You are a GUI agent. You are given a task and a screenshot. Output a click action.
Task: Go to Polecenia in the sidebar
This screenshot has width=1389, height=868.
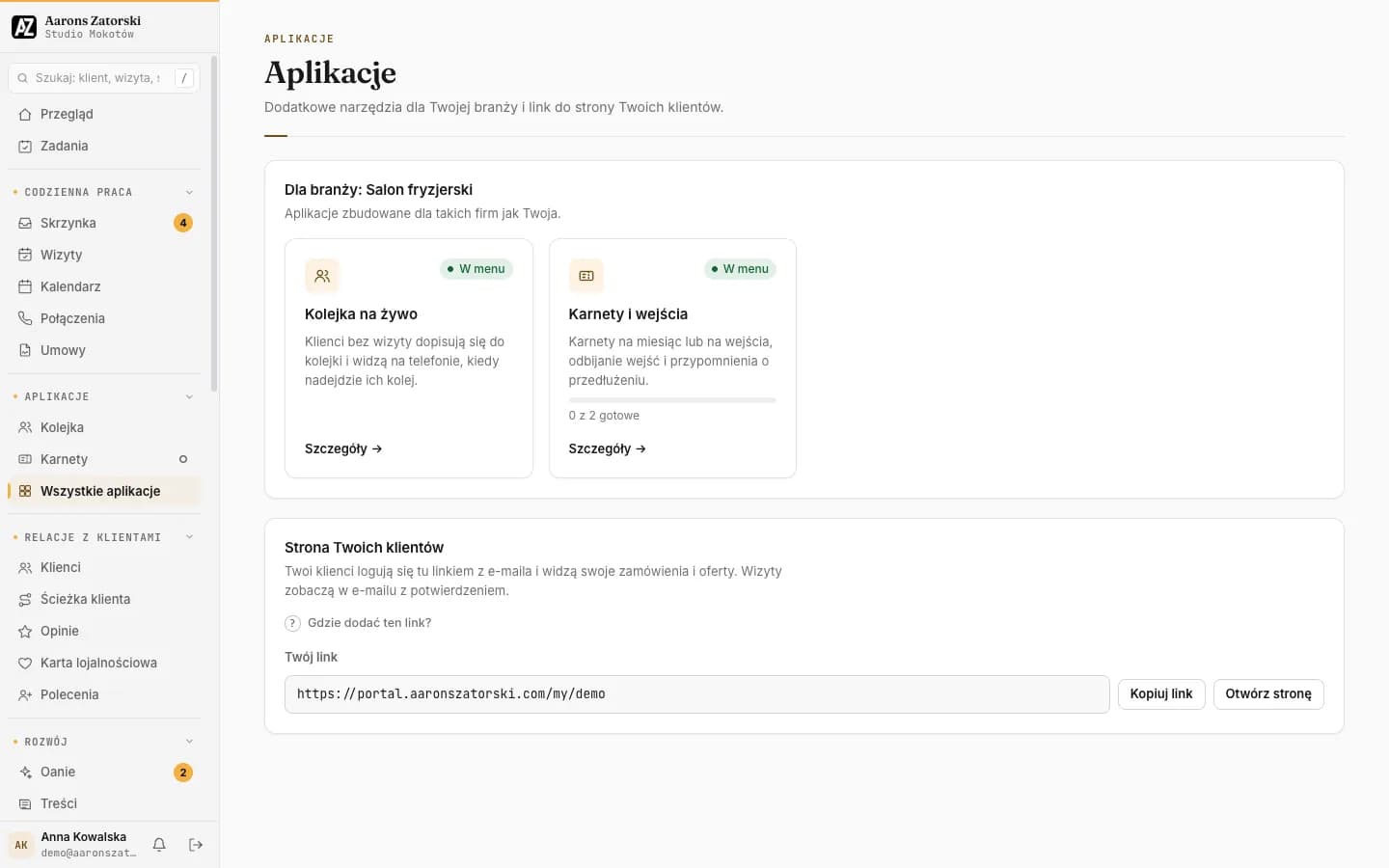pyautogui.click(x=104, y=694)
